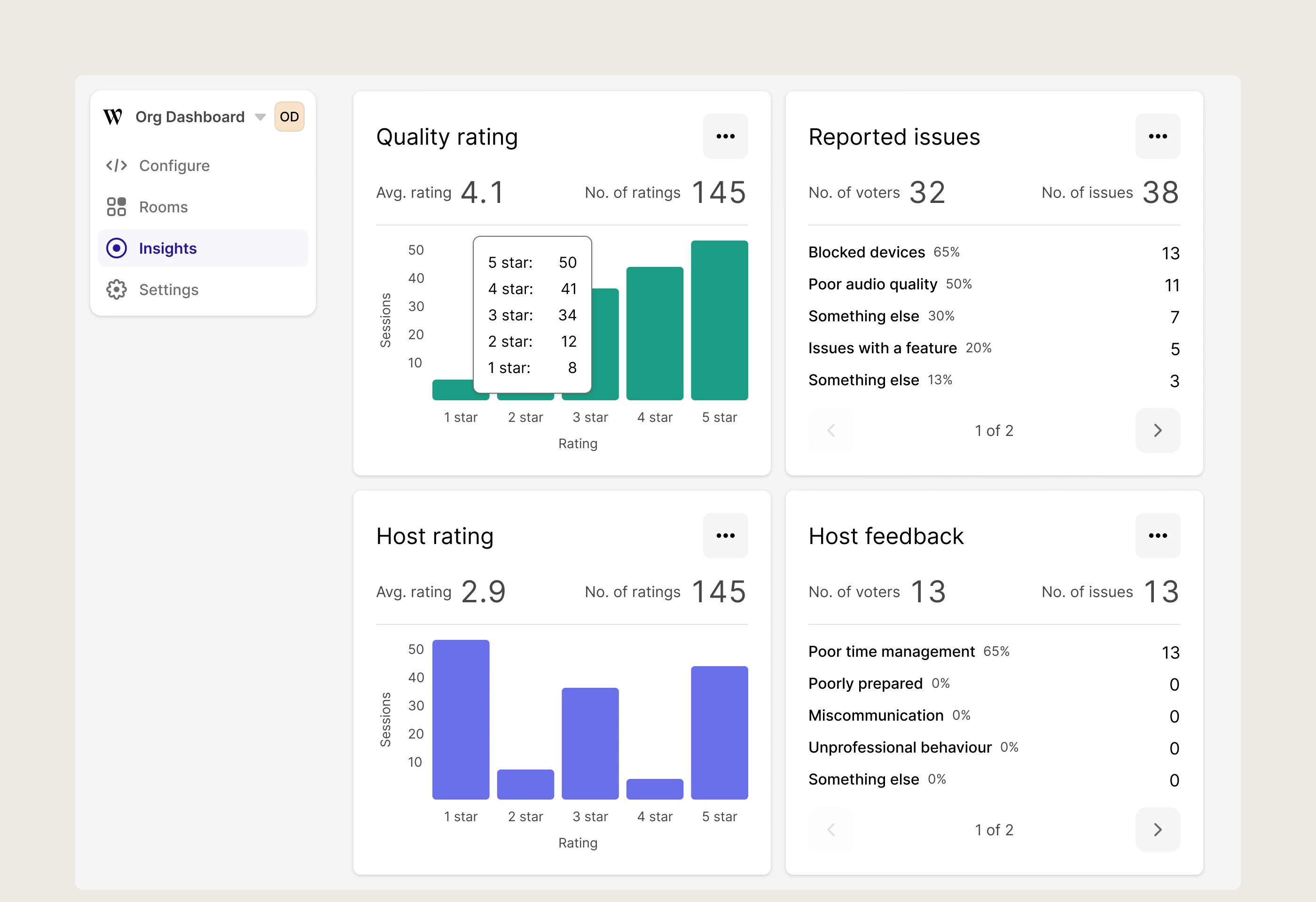Screen dimensions: 1316x902
Task: Click the 4.1 average rating value
Action: pos(483,193)
